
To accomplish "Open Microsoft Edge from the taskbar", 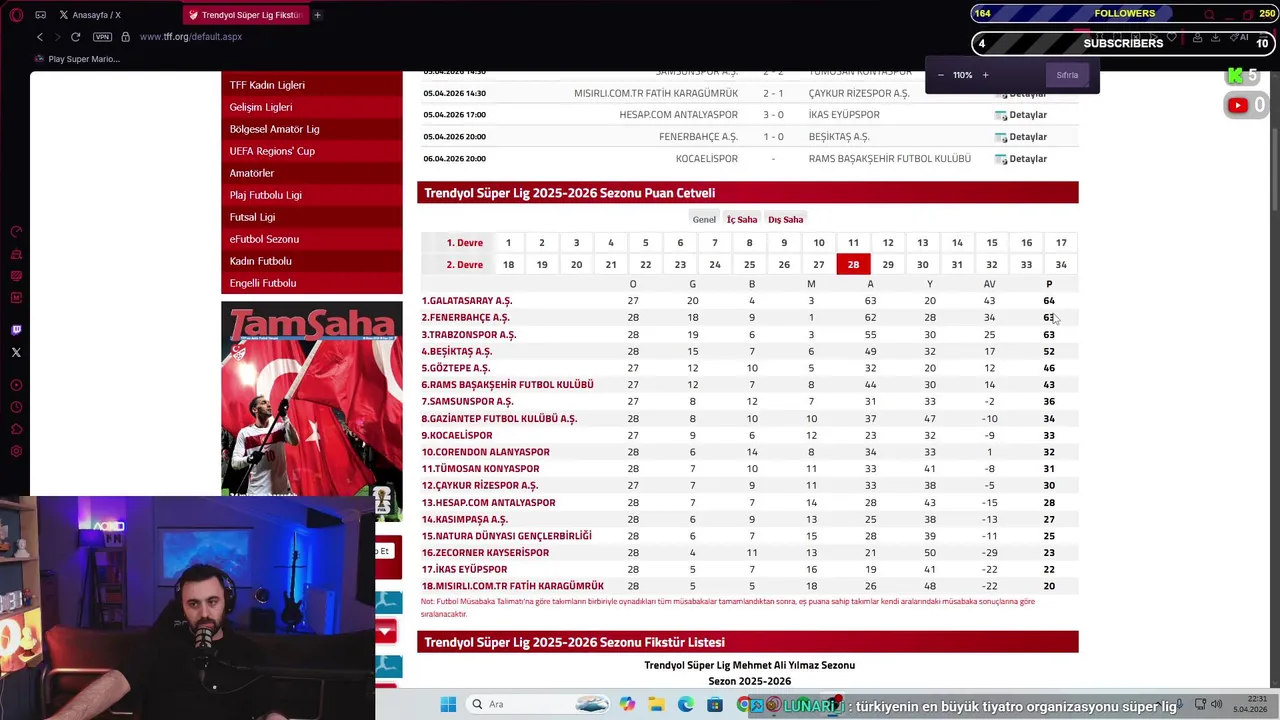I will click(x=685, y=704).
